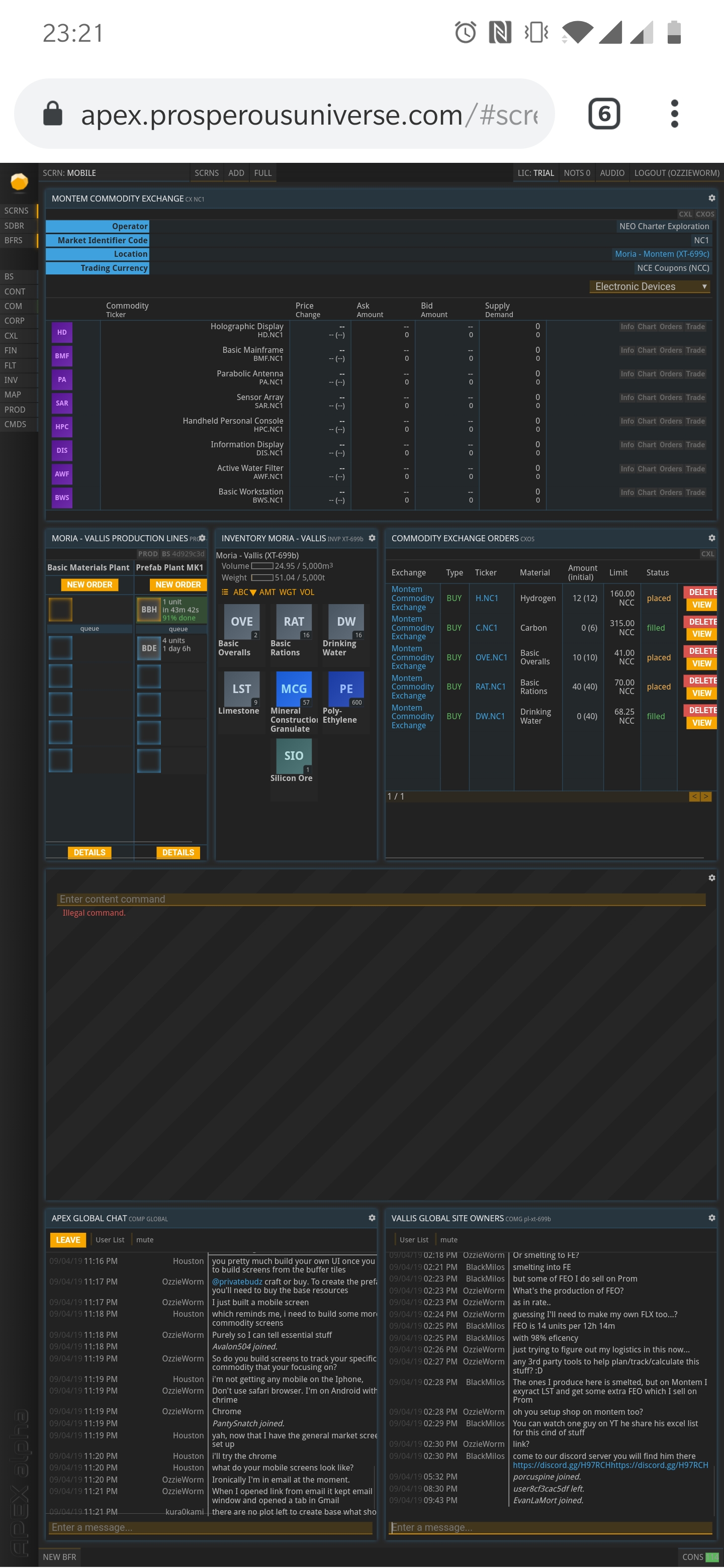Click LEAVE in APEX Global Chat
This screenshot has height=1568, width=724.
(x=67, y=1240)
